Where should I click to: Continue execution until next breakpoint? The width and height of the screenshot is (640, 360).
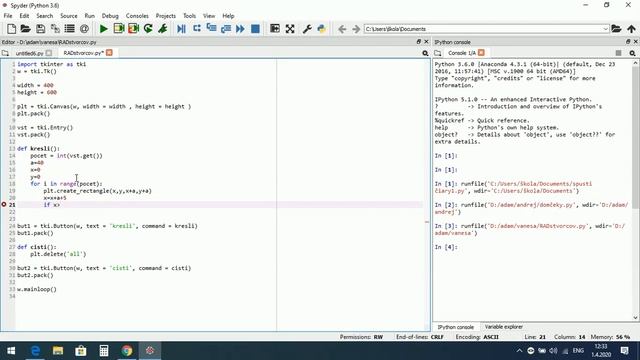(240, 29)
